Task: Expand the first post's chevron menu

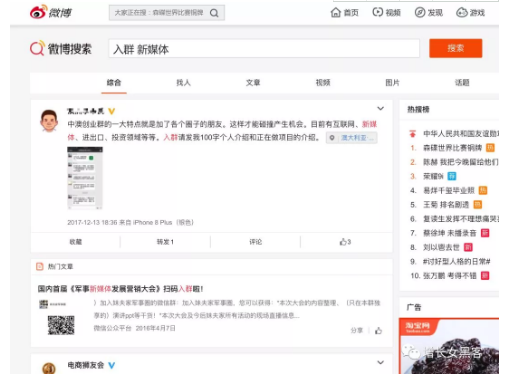Action: pyautogui.click(x=380, y=109)
